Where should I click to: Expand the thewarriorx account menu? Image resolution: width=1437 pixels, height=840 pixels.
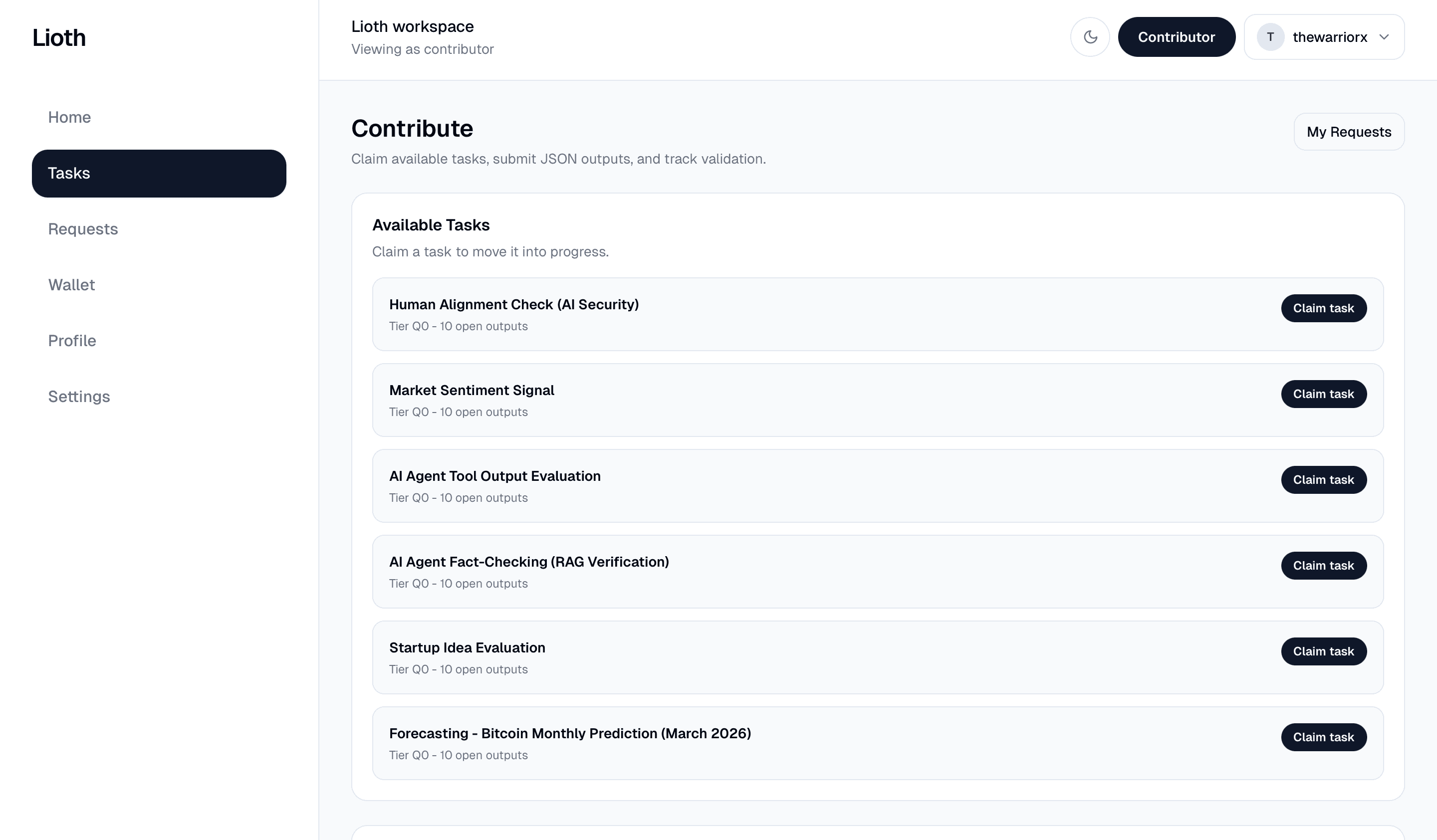click(1386, 36)
